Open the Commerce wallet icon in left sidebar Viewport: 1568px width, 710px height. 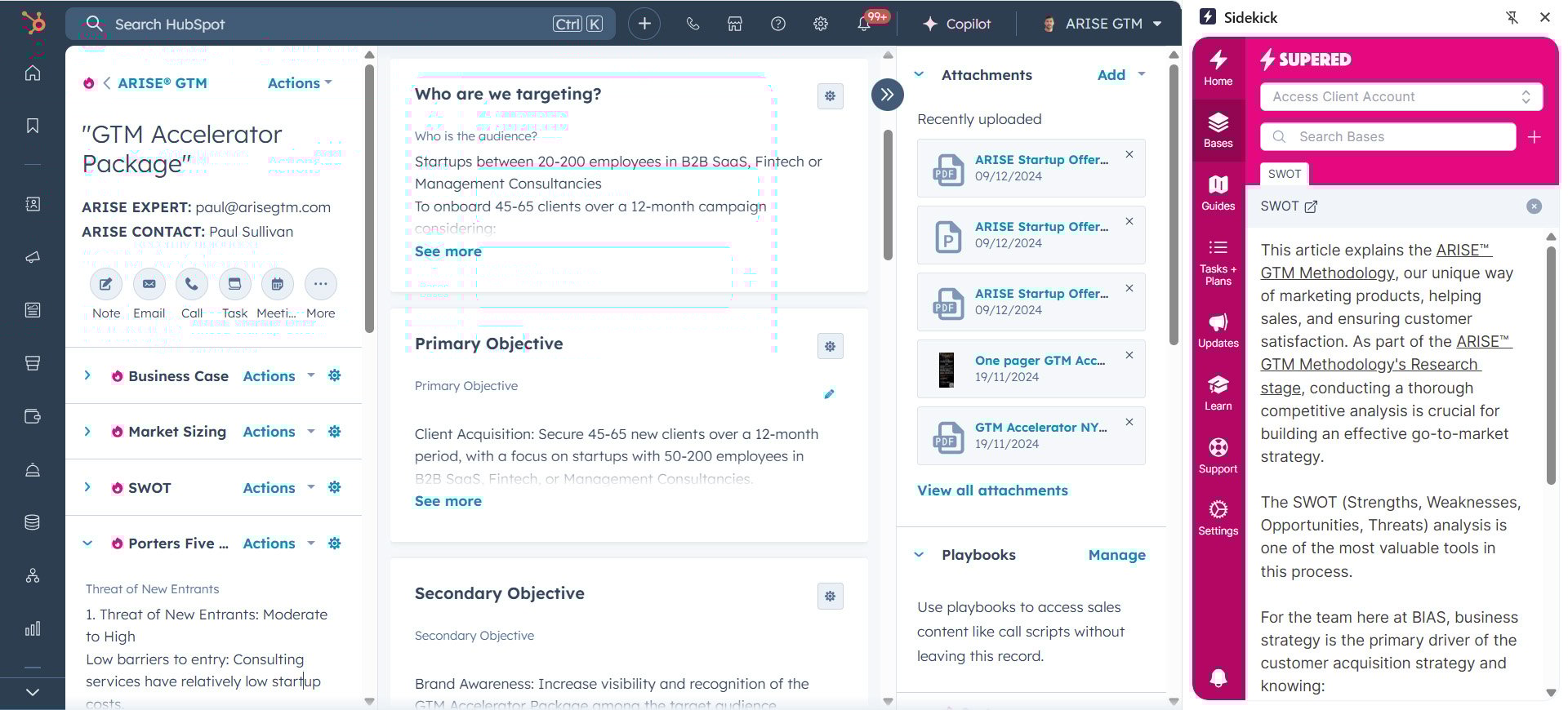click(x=33, y=417)
